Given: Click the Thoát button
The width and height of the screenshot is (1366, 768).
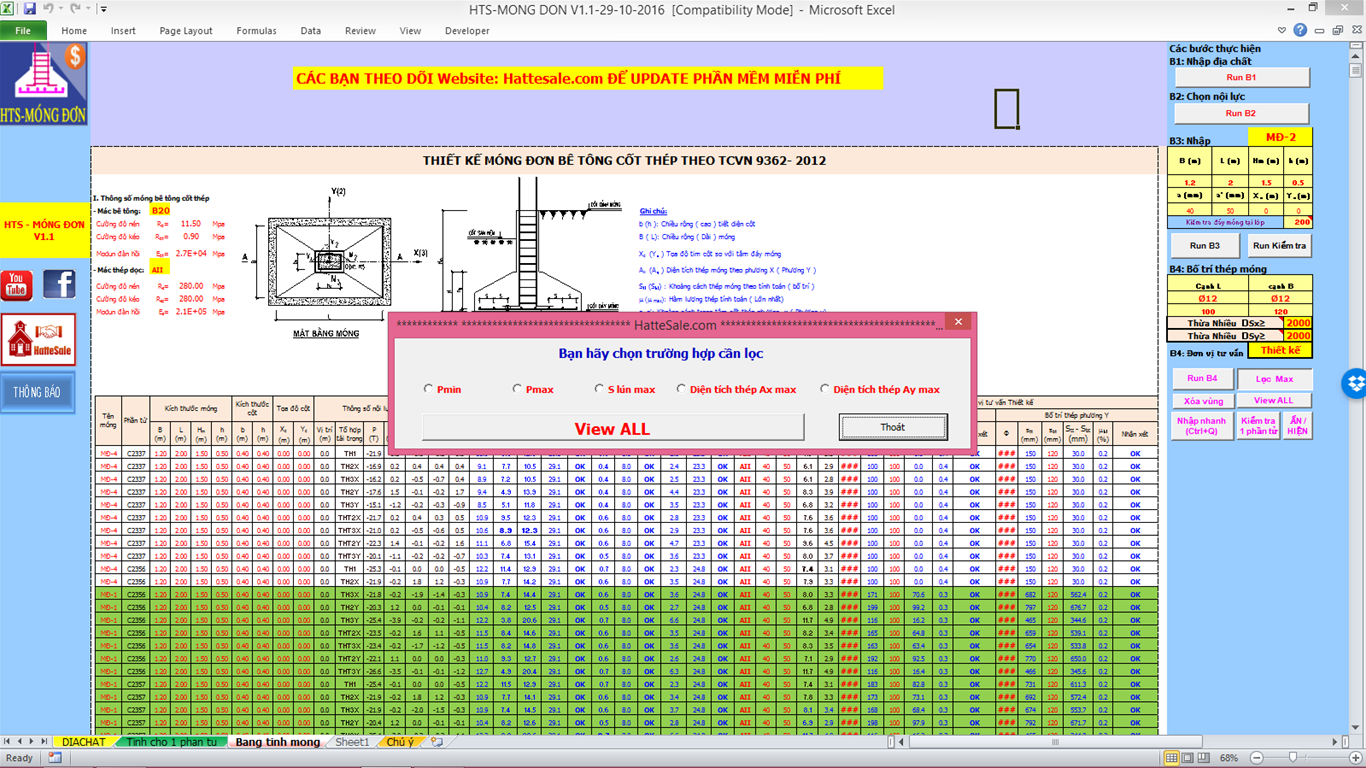Looking at the screenshot, I should tap(893, 427).
